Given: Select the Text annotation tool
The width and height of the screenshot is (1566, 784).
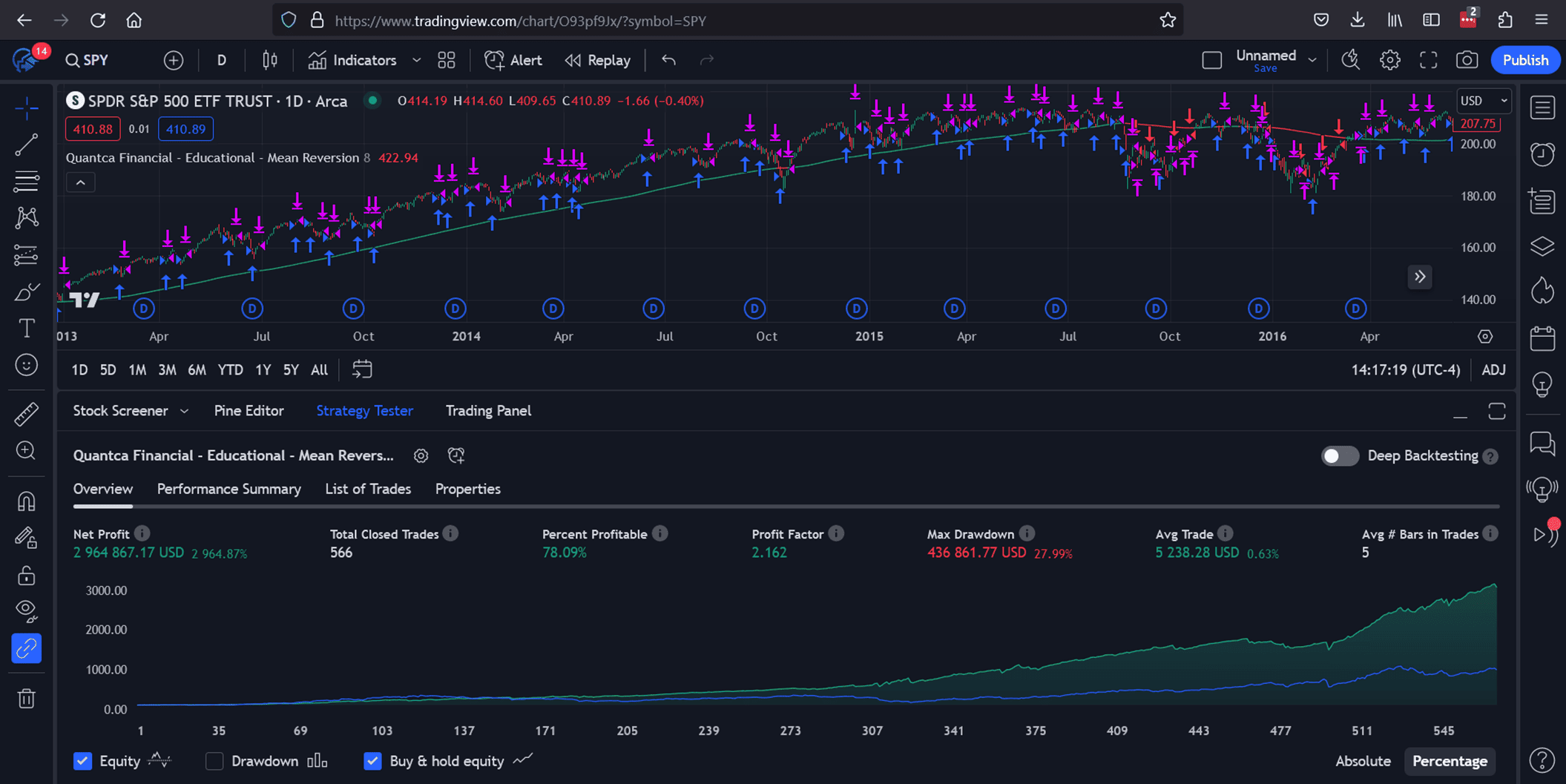Looking at the screenshot, I should coord(27,328).
